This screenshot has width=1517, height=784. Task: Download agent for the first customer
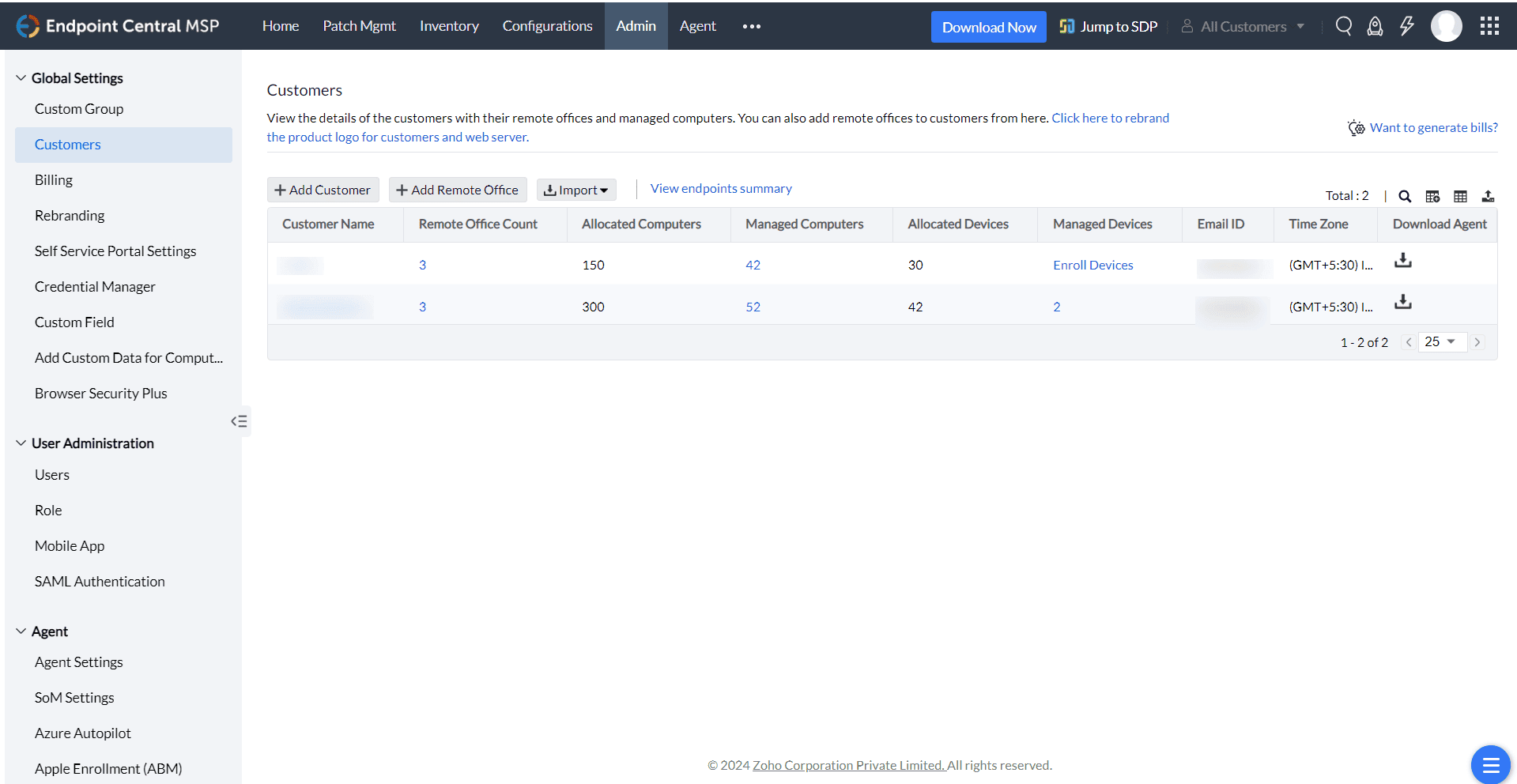(x=1403, y=261)
